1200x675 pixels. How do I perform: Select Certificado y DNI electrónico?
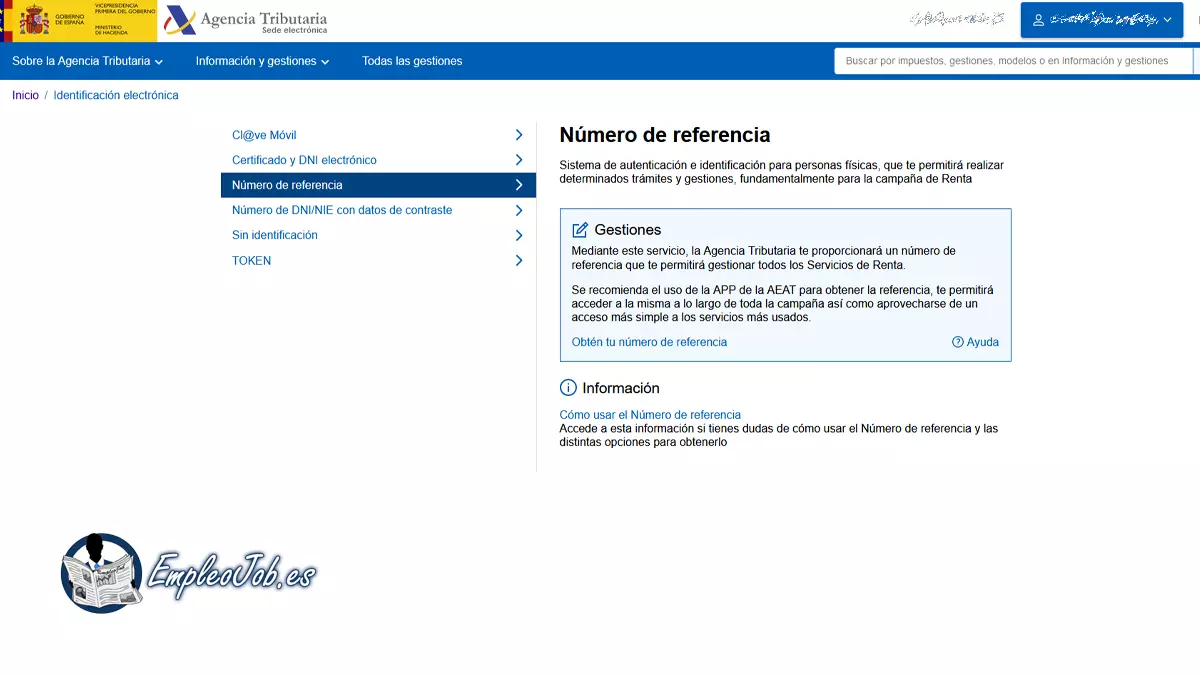tap(378, 160)
